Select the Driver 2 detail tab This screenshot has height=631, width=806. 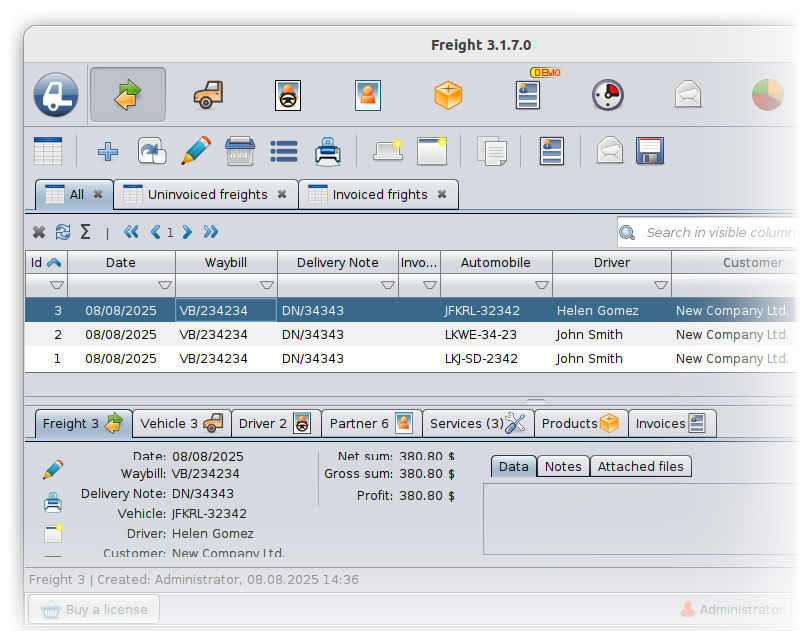point(276,423)
